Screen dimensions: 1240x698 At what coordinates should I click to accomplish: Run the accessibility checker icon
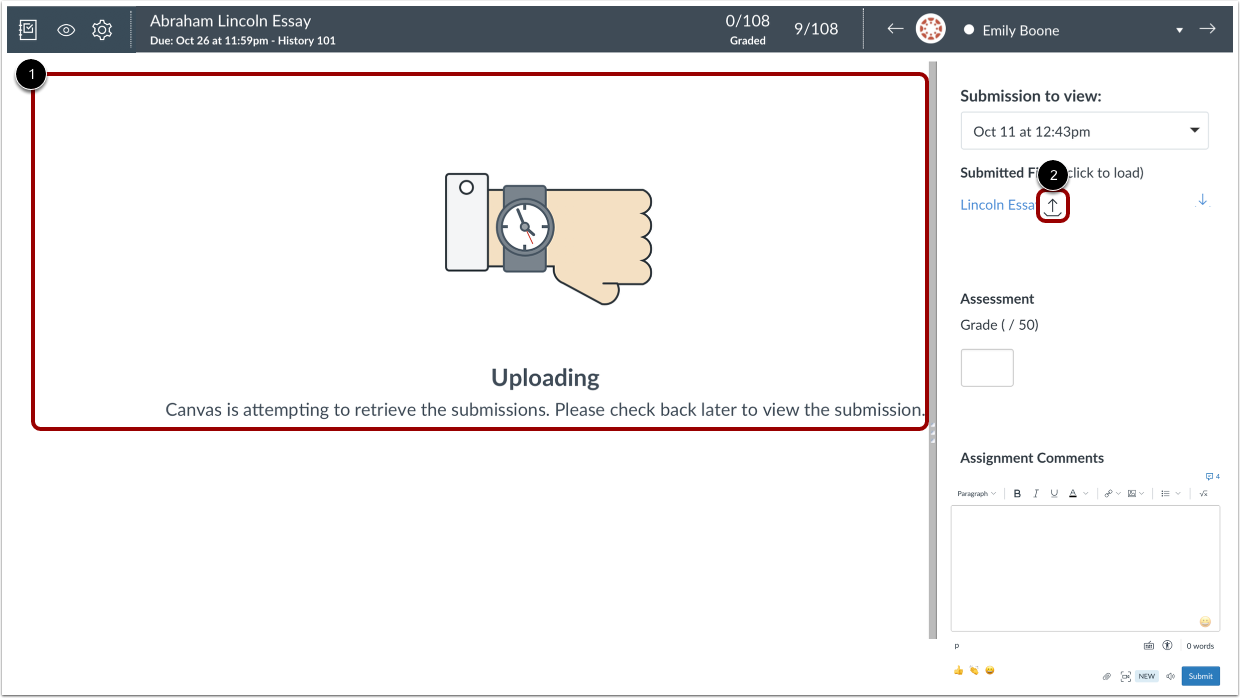pyautogui.click(x=1167, y=646)
